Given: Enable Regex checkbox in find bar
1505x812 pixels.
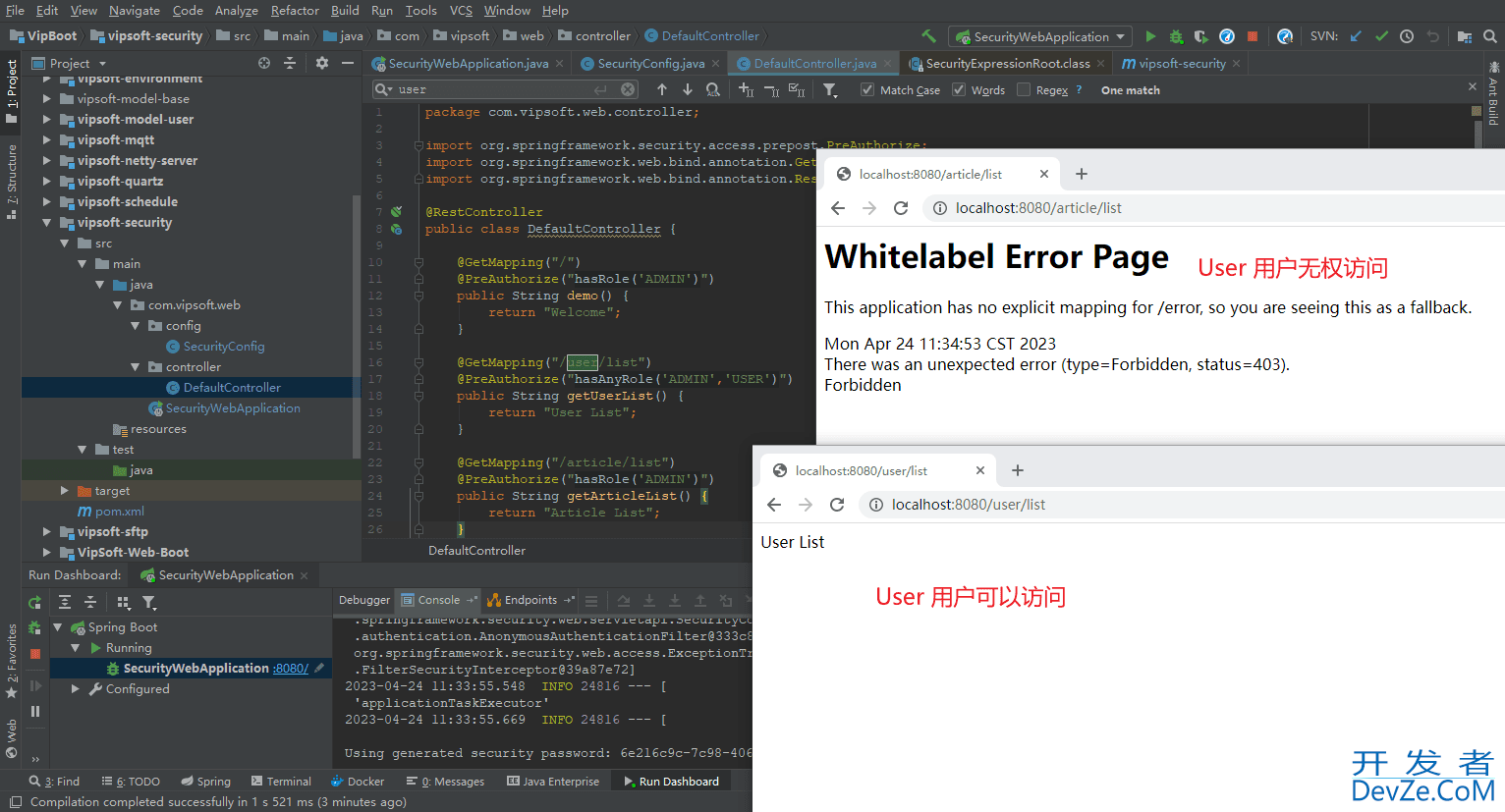Looking at the screenshot, I should pos(1024,89).
